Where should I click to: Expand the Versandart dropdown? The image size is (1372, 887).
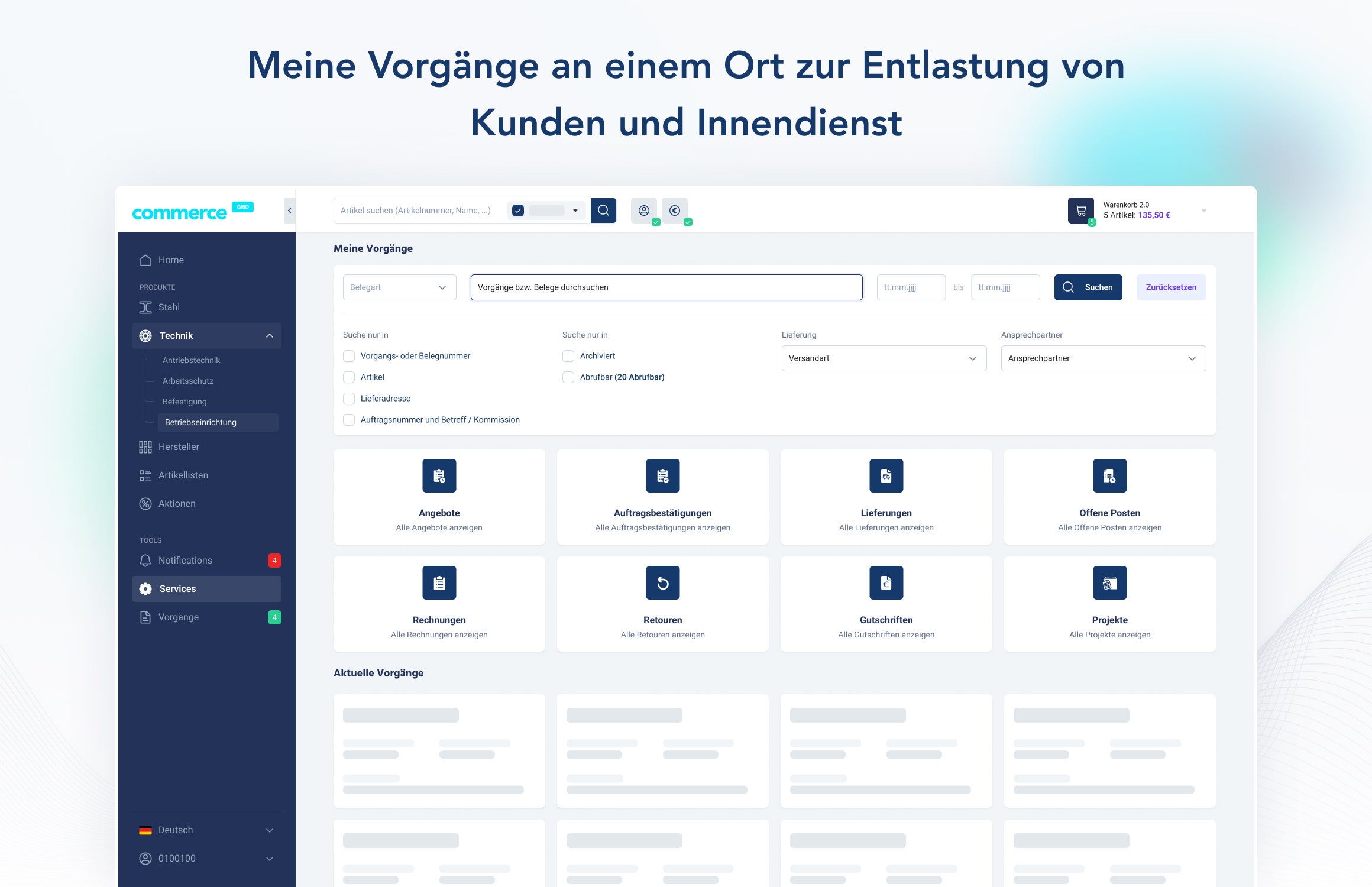tap(884, 358)
